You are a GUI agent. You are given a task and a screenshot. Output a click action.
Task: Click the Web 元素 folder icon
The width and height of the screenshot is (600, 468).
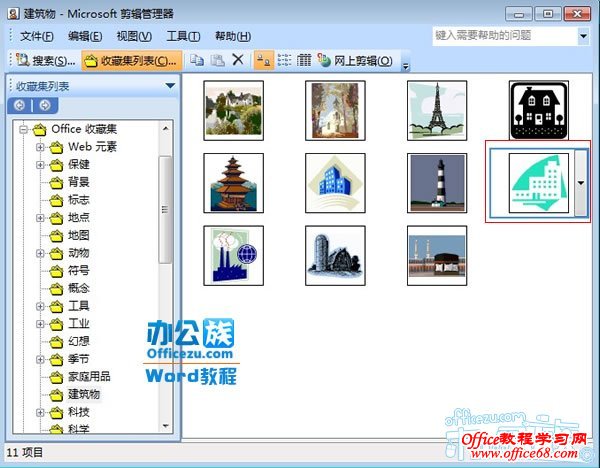[x=56, y=147]
